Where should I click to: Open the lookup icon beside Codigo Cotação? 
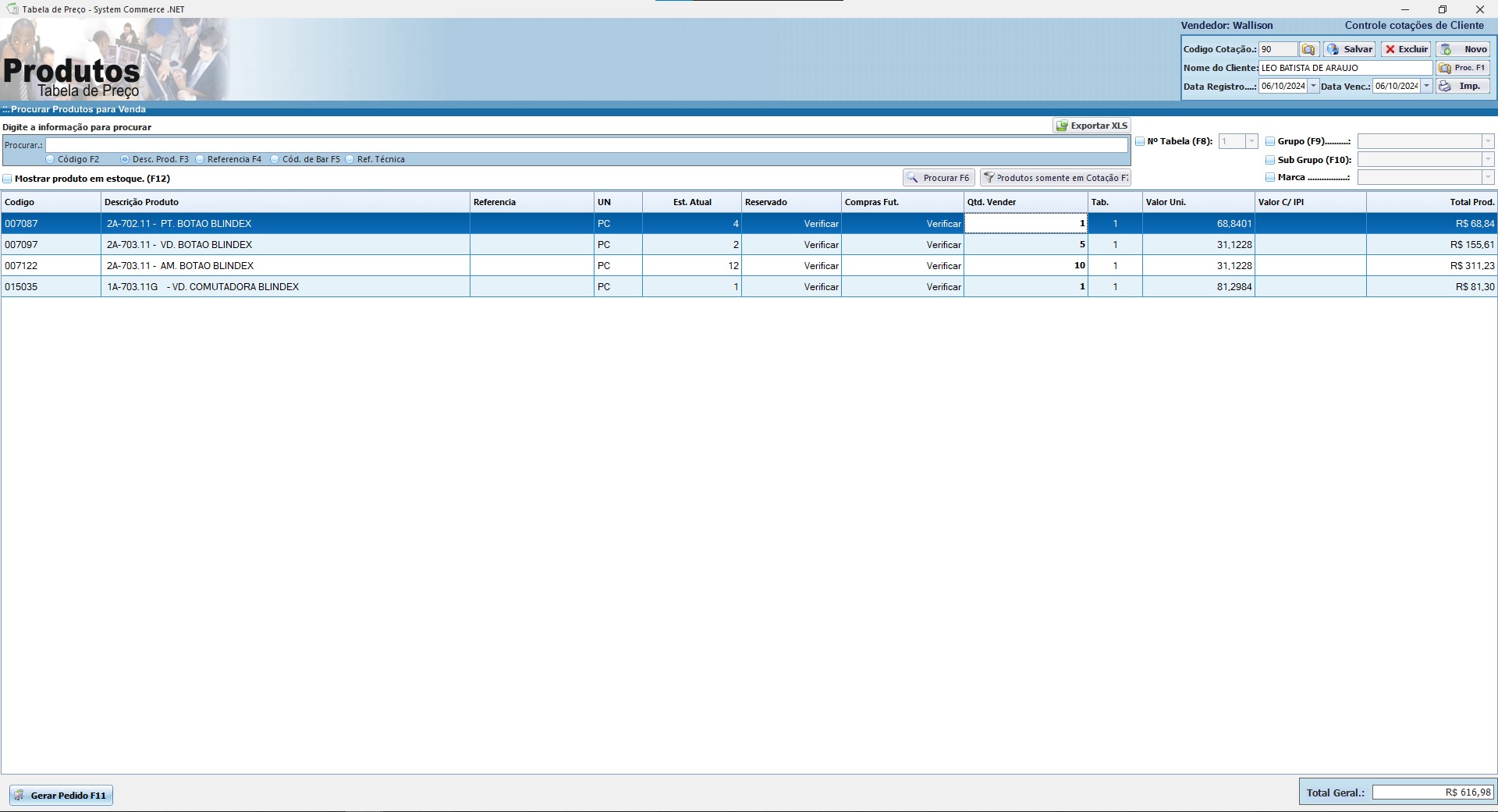(1308, 49)
